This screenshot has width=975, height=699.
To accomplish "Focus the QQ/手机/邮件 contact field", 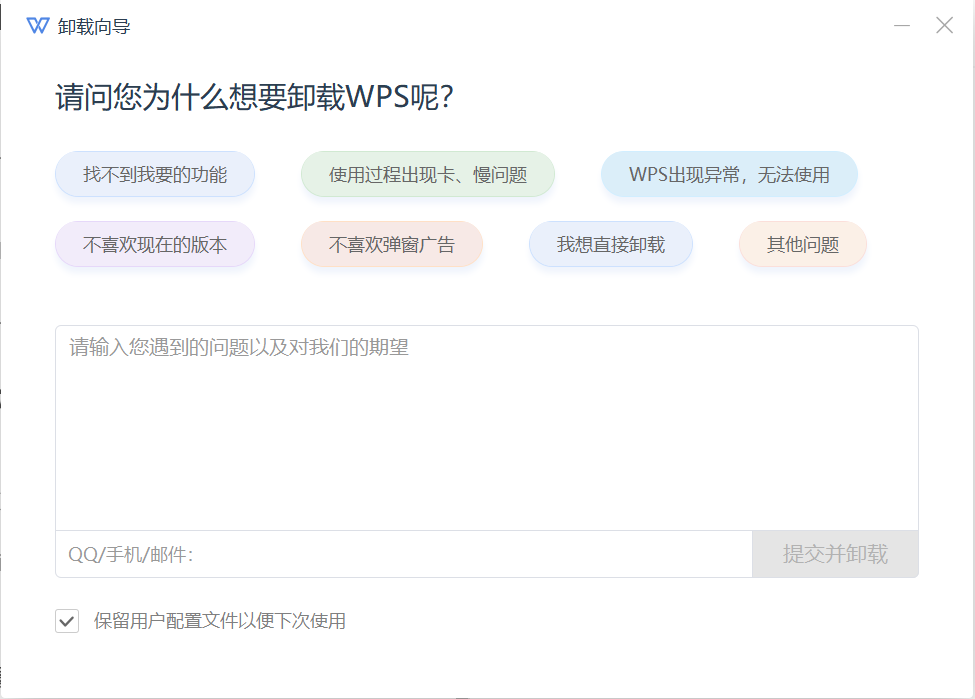I will click(x=404, y=554).
